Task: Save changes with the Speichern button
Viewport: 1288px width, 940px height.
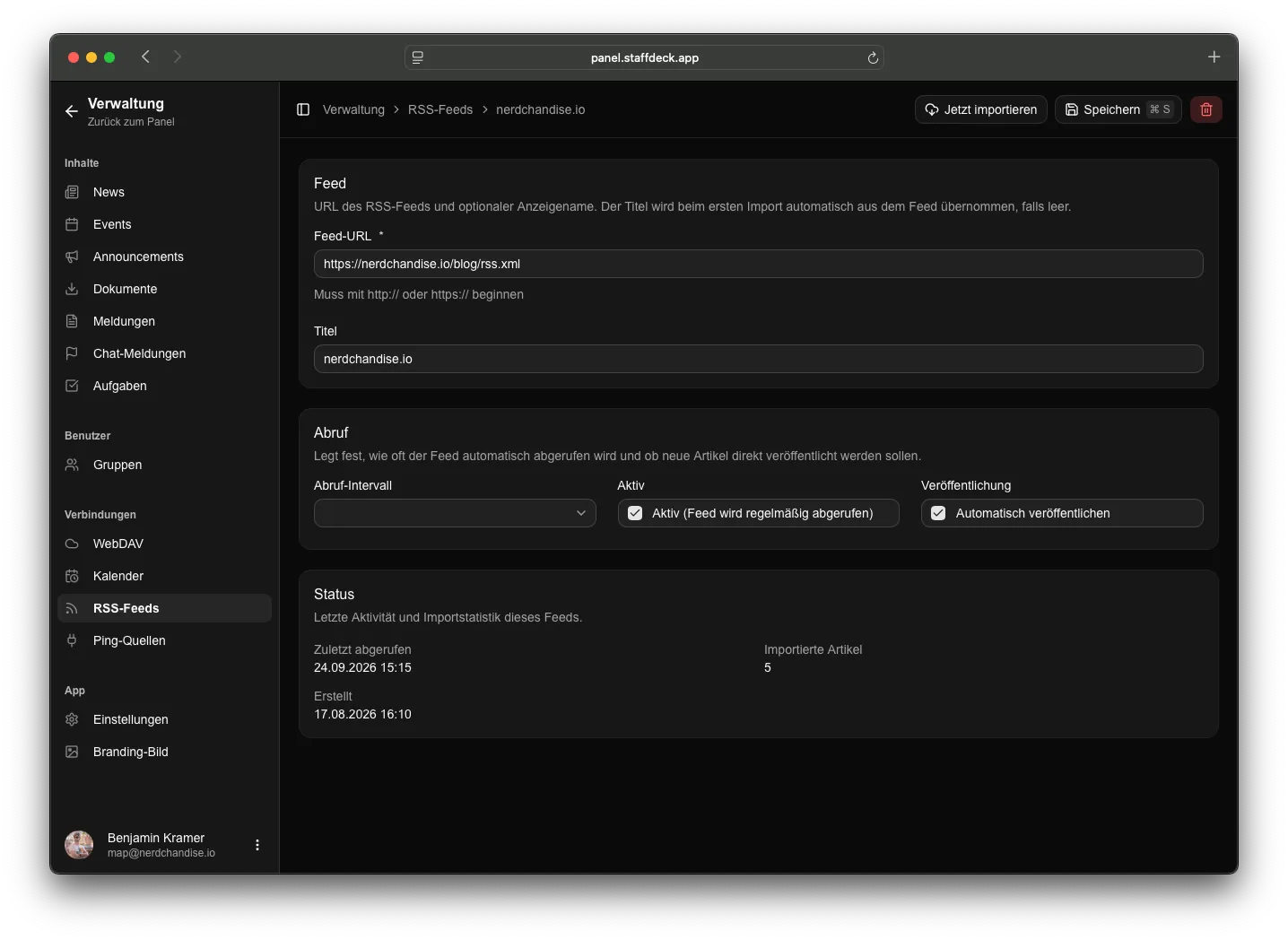Action: tap(1118, 109)
